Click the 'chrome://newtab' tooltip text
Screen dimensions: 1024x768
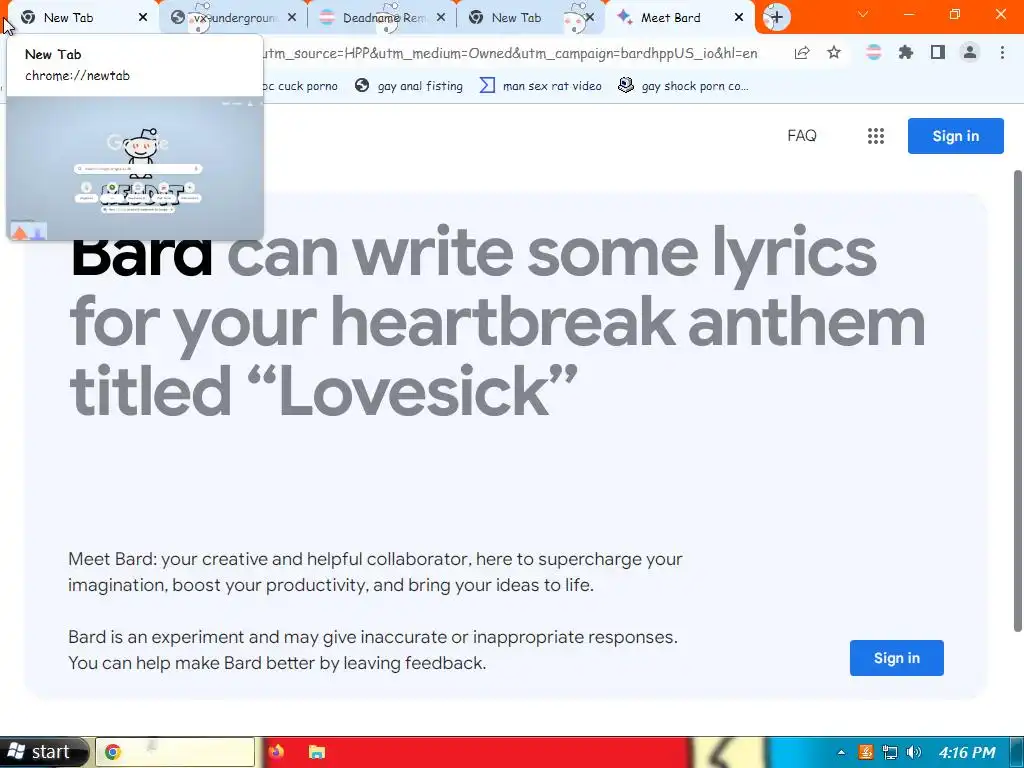(77, 75)
